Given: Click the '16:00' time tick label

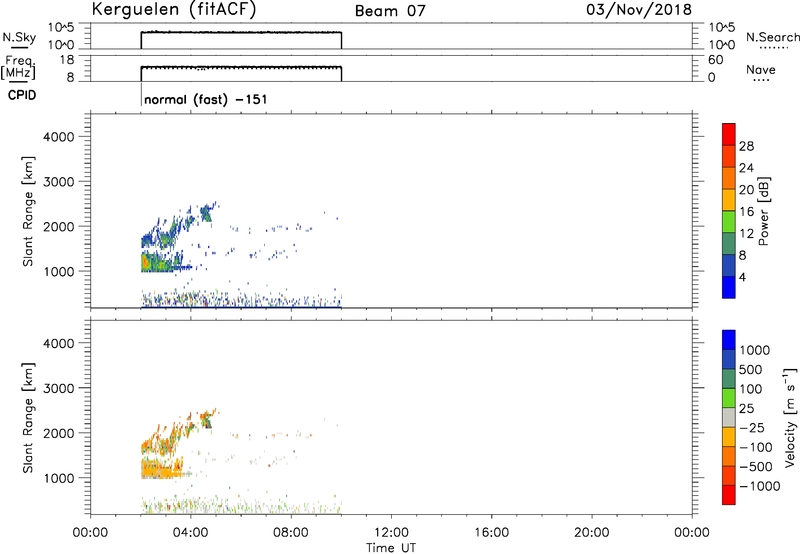Looking at the screenshot, I should point(491,533).
